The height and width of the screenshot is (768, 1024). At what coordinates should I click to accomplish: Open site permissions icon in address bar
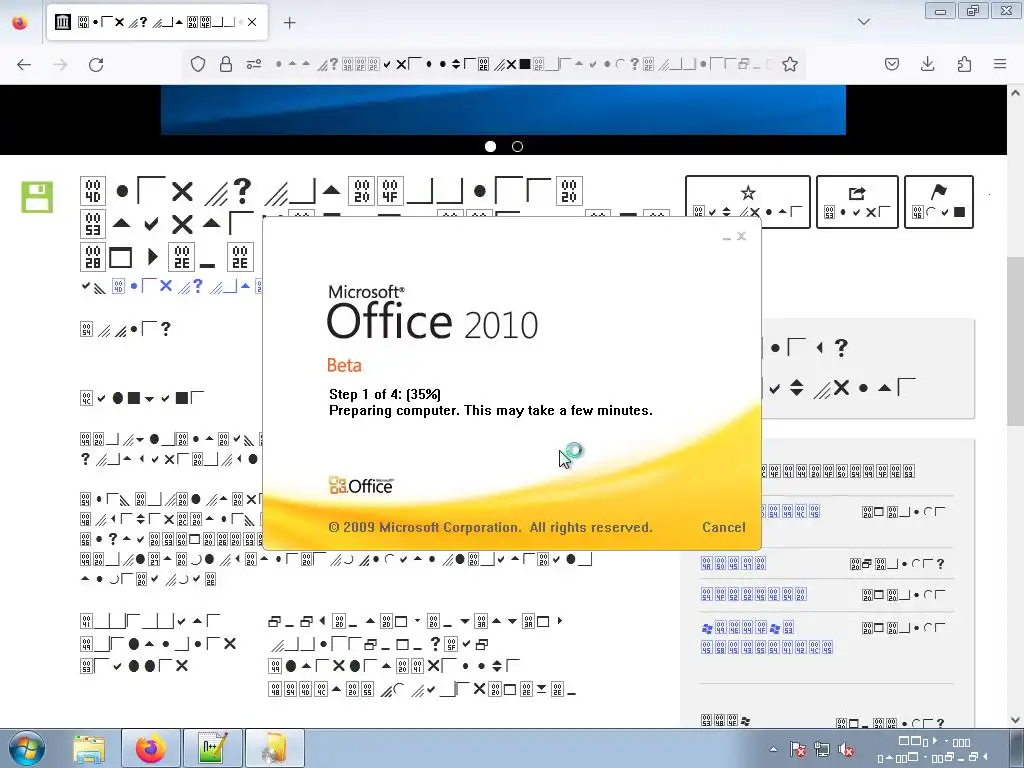pos(254,64)
